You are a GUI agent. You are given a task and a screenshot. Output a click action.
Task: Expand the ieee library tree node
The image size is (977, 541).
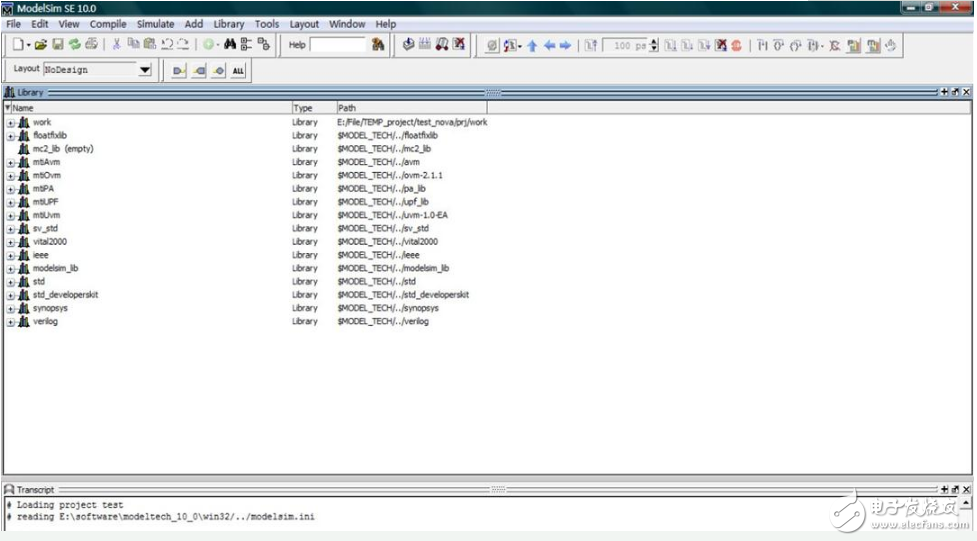(11, 256)
